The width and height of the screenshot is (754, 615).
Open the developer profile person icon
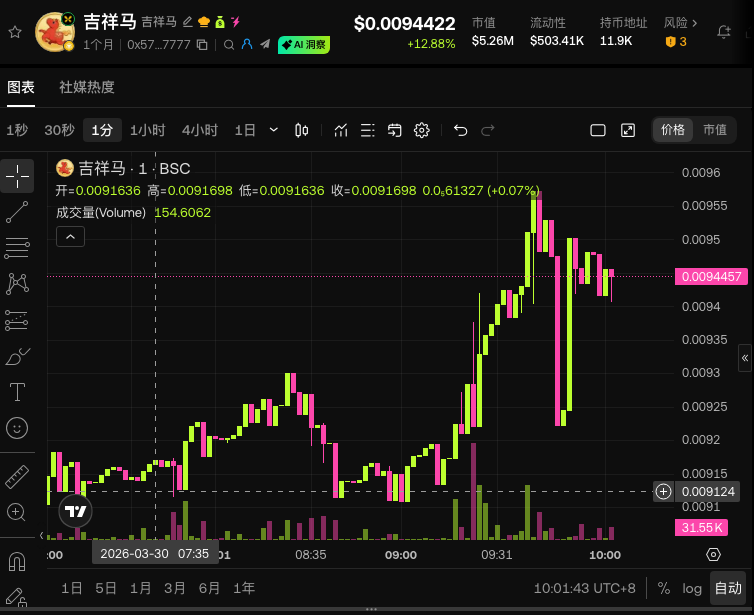click(x=247, y=44)
